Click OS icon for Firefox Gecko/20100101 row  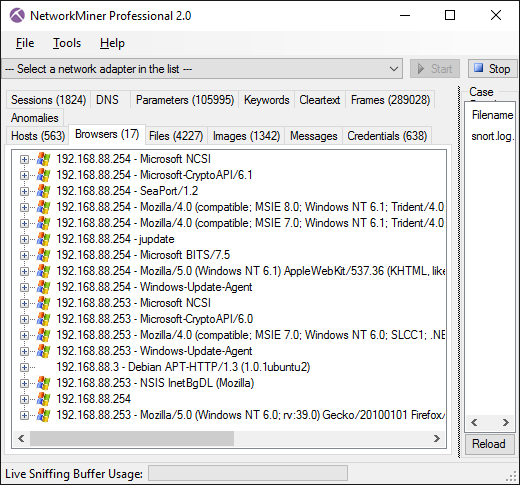point(43,415)
